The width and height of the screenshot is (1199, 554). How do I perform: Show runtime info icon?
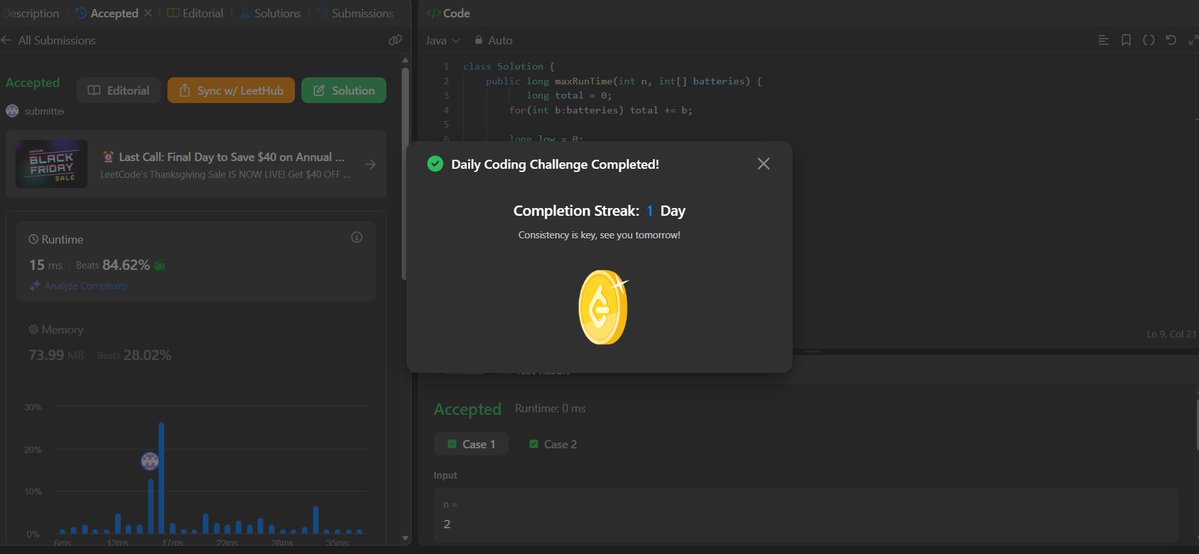pos(356,238)
